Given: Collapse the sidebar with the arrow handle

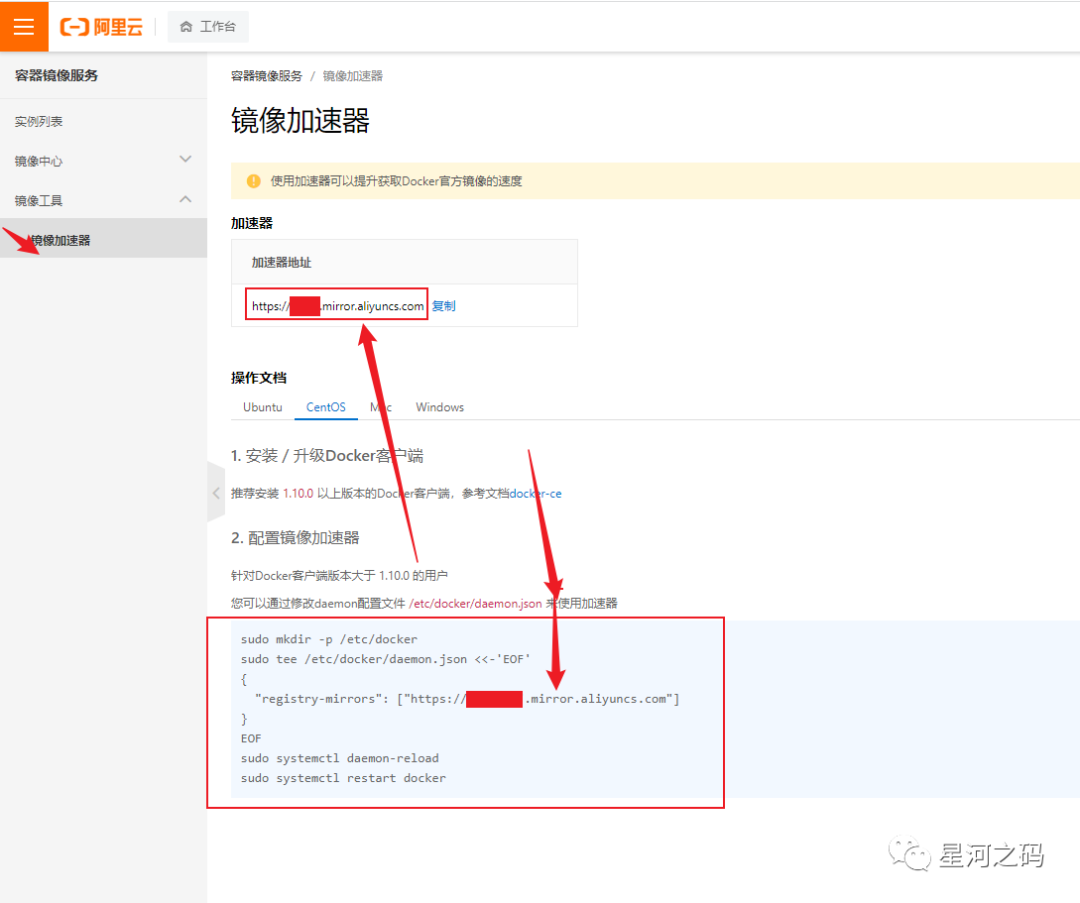Looking at the screenshot, I should 216,492.
